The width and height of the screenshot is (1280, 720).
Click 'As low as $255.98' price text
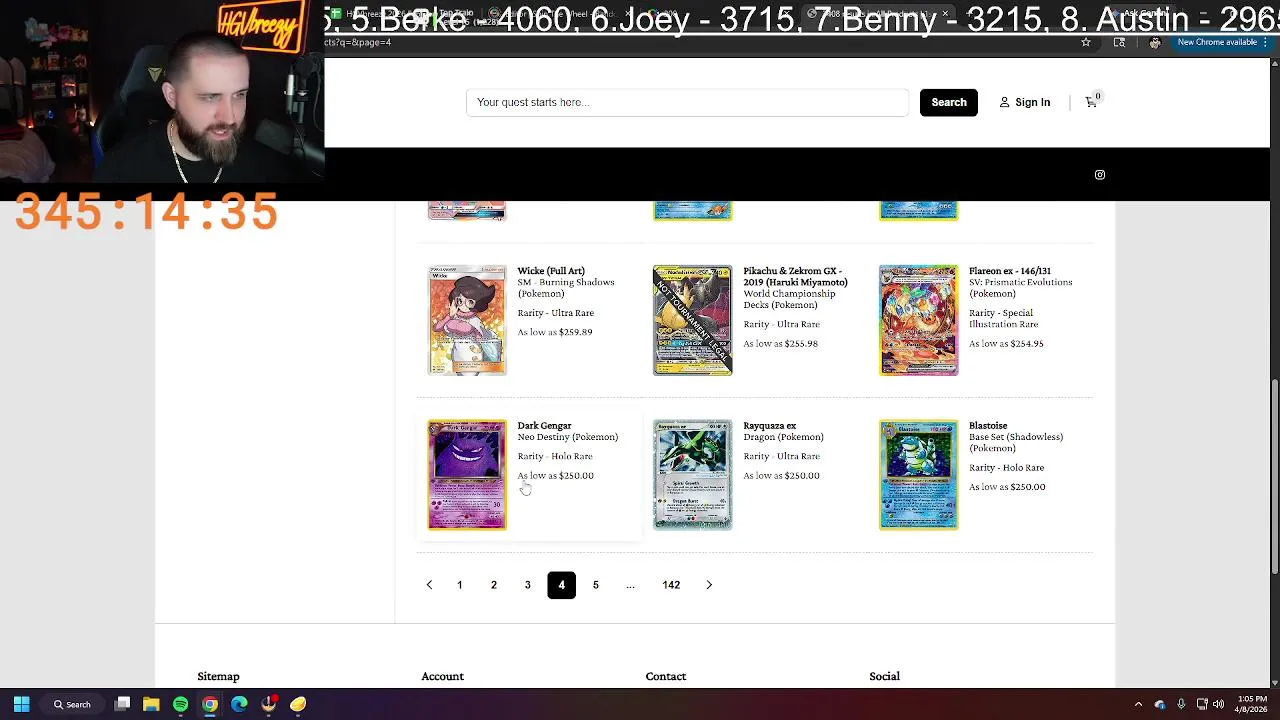point(780,344)
